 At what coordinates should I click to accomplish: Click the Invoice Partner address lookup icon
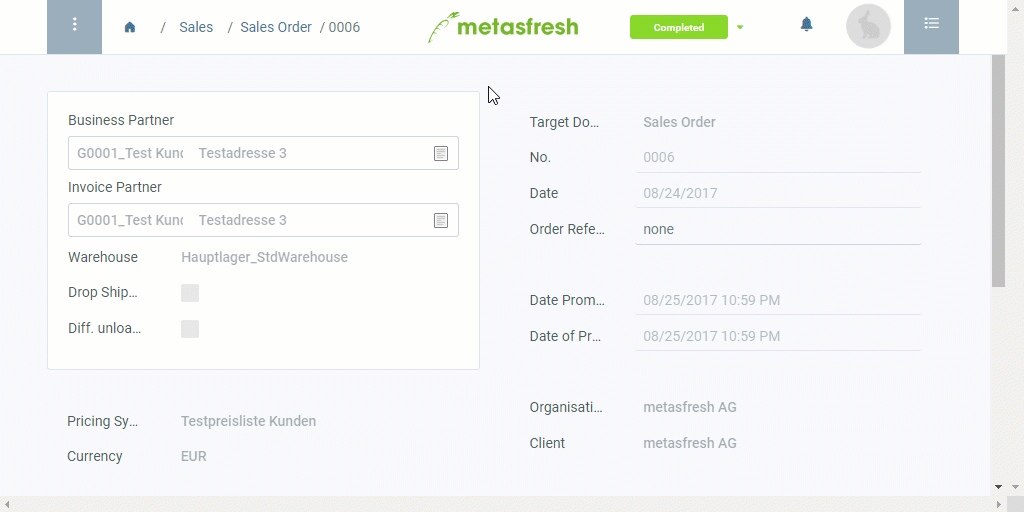pos(441,220)
